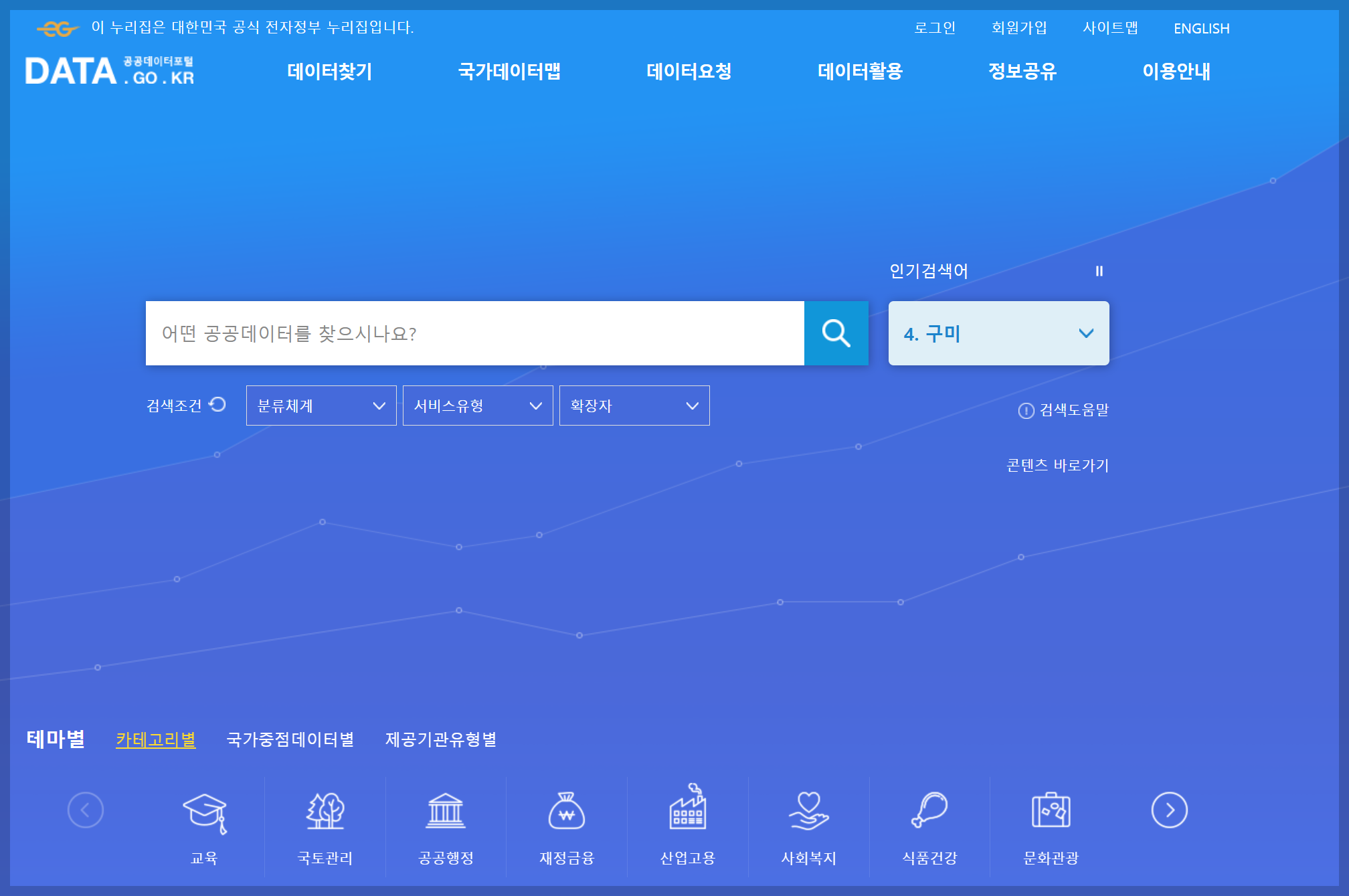1349x896 pixels.
Task: Open the 교육 education category icon
Action: coord(205,813)
